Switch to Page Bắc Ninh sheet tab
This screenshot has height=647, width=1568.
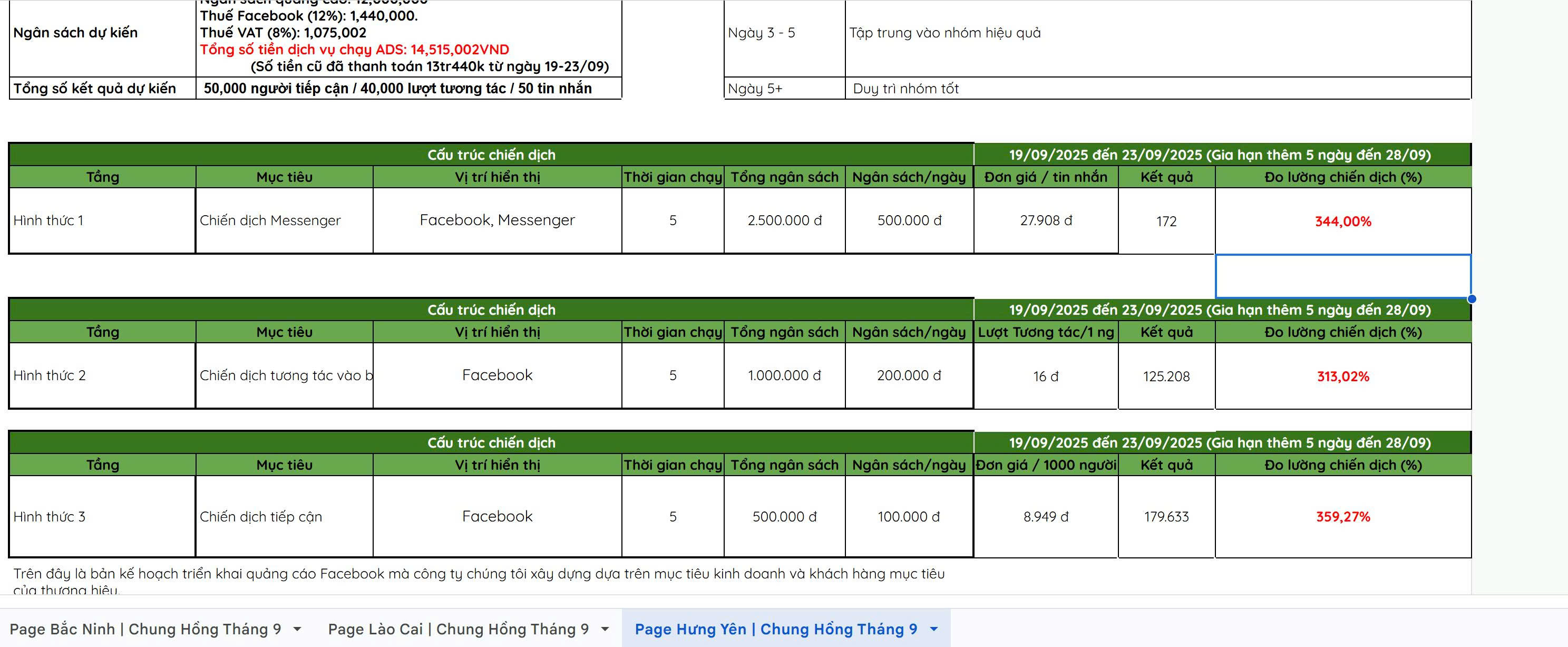coord(145,629)
